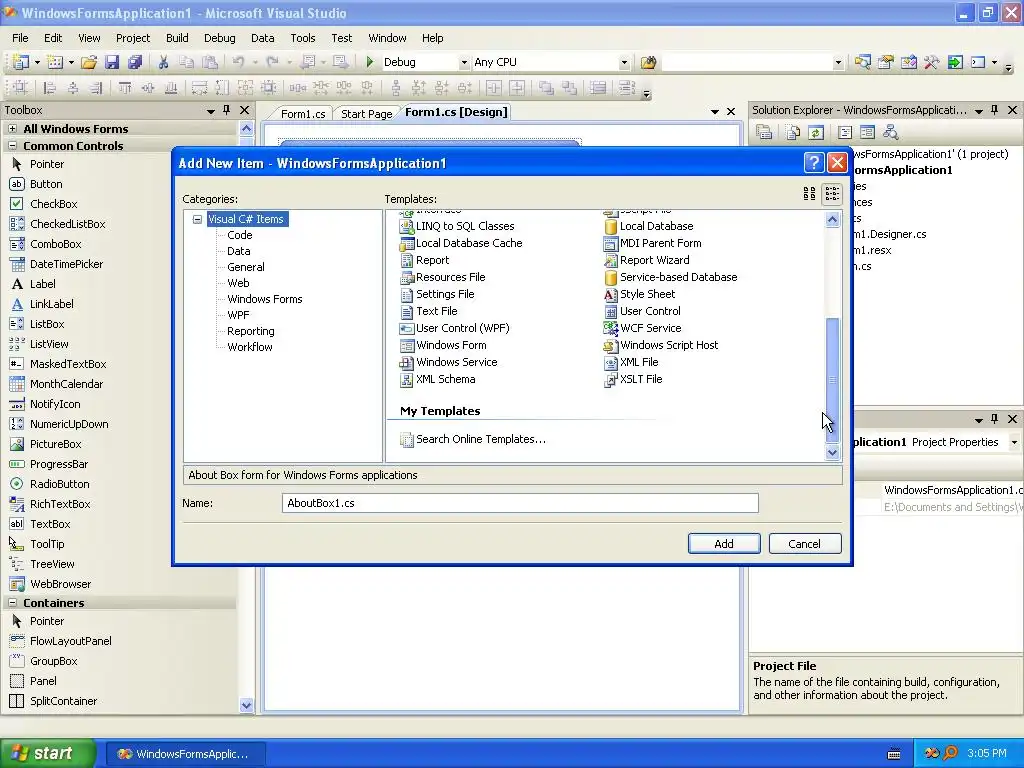Start debugging with the green play icon
Image resolution: width=1024 pixels, height=768 pixels.
pos(370,62)
